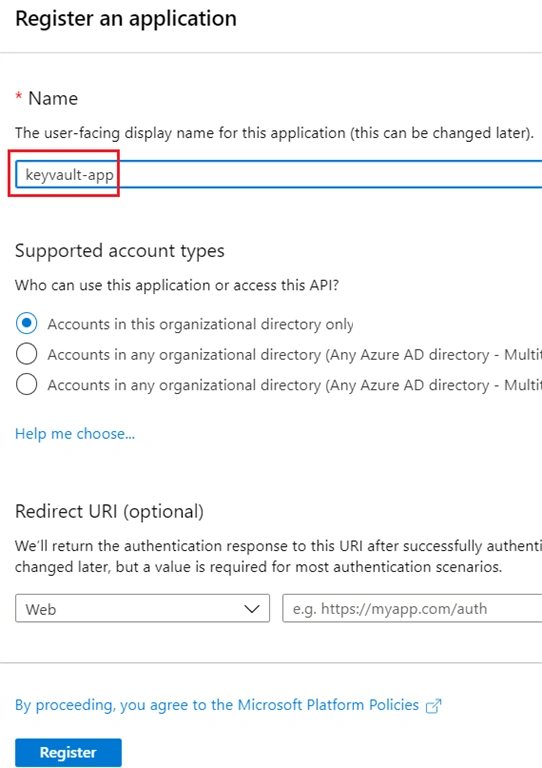Click the 'Redirect URI (optional)' heading
The width and height of the screenshot is (542, 768).
tap(109, 511)
